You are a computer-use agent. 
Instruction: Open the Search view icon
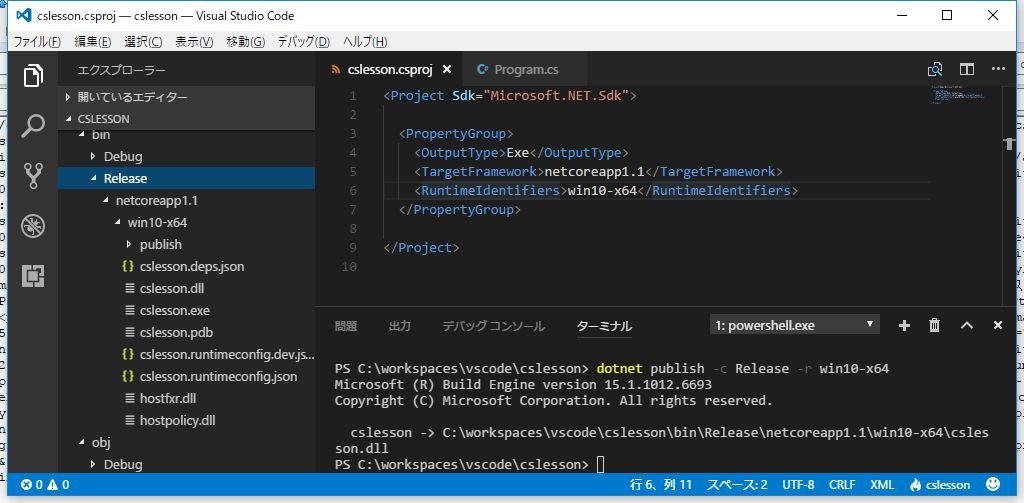(34, 125)
